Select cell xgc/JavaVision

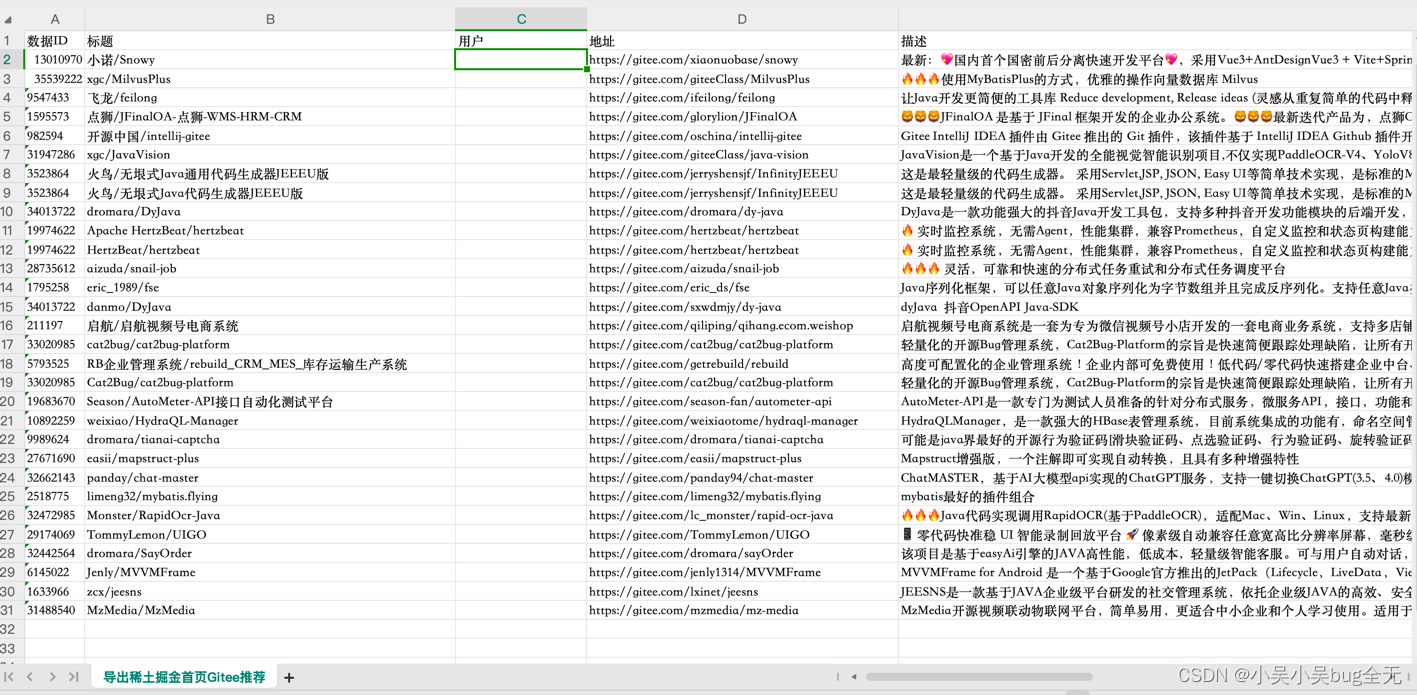[x=270, y=155]
